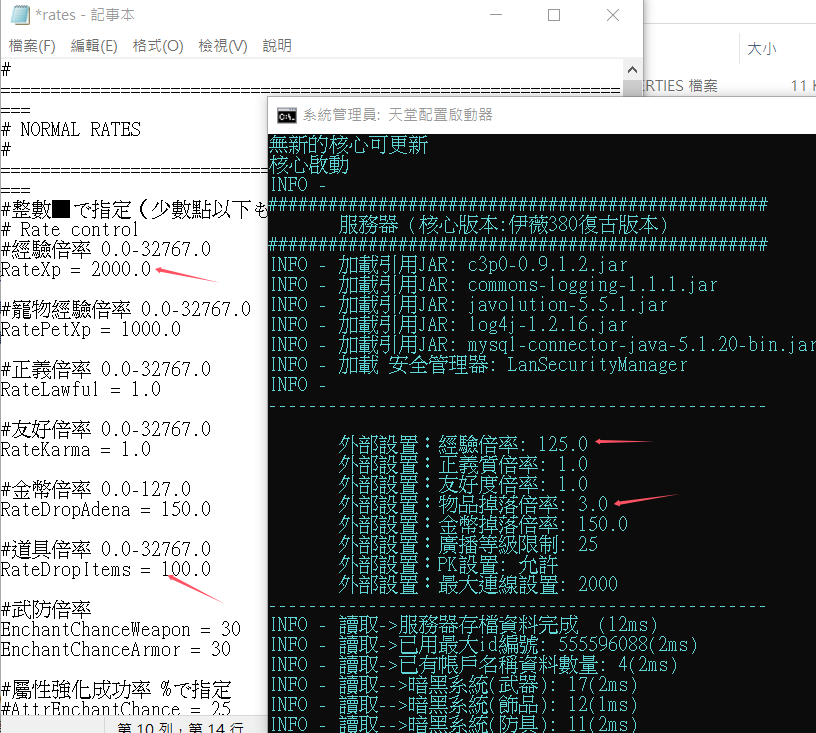The width and height of the screenshot is (816, 733).
Task: Open the 檢視(V) menu in Notepad
Action: point(223,46)
